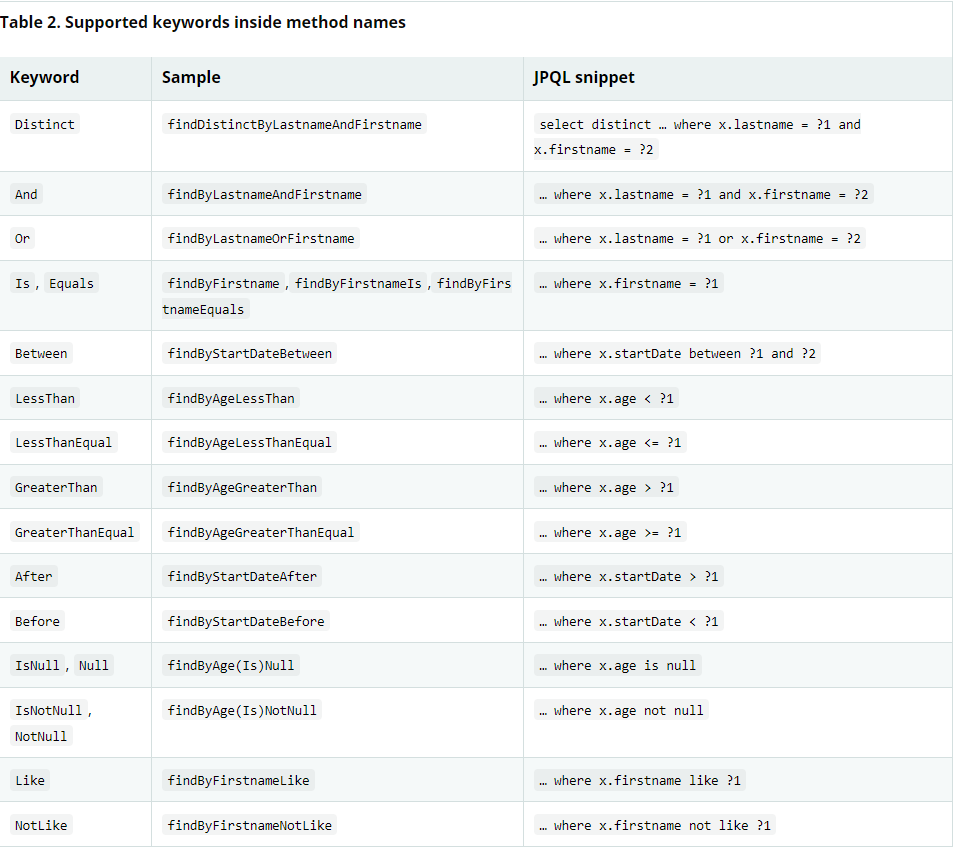Select the Null keyword

(x=93, y=666)
